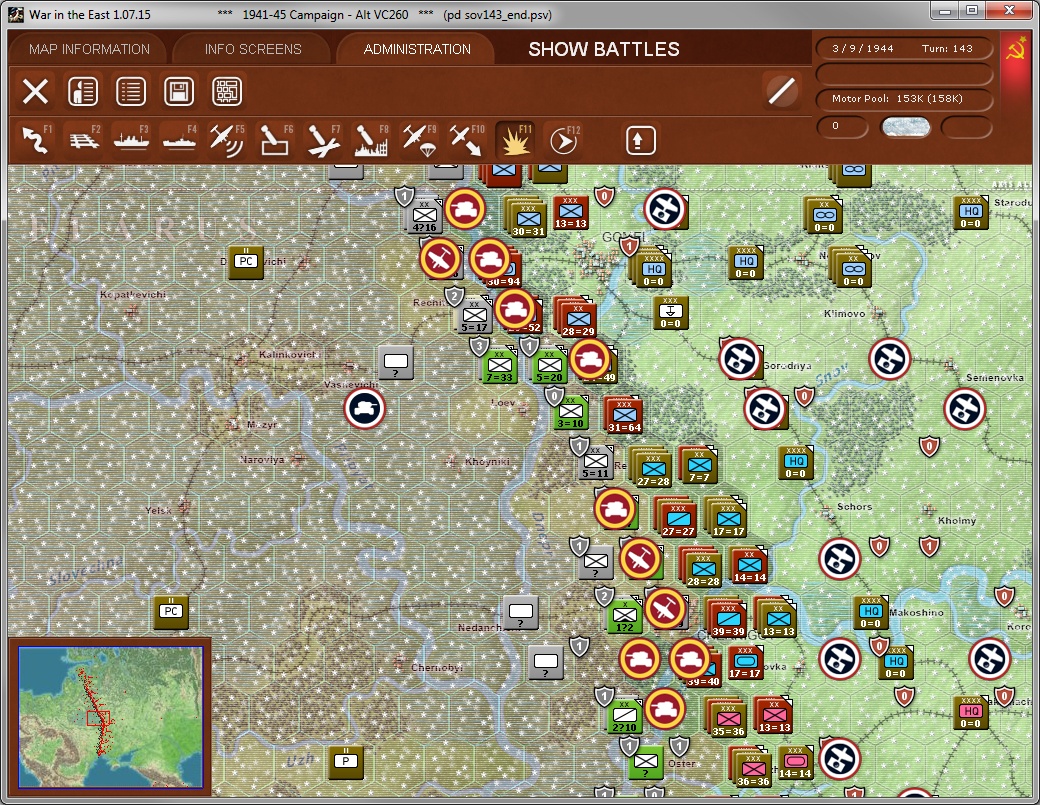This screenshot has height=805, width=1040.
Task: Select the F5 air recon icon
Action: pos(227,140)
